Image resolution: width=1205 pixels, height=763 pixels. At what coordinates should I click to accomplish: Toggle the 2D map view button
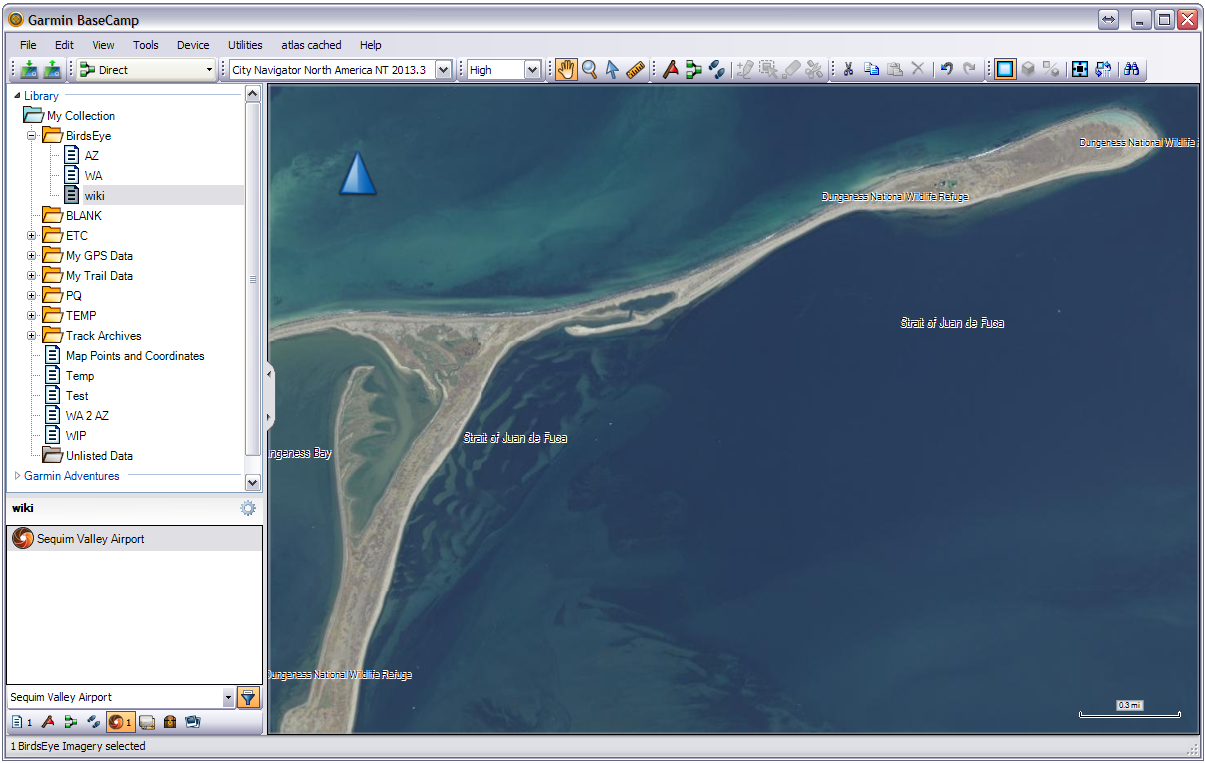point(1005,70)
